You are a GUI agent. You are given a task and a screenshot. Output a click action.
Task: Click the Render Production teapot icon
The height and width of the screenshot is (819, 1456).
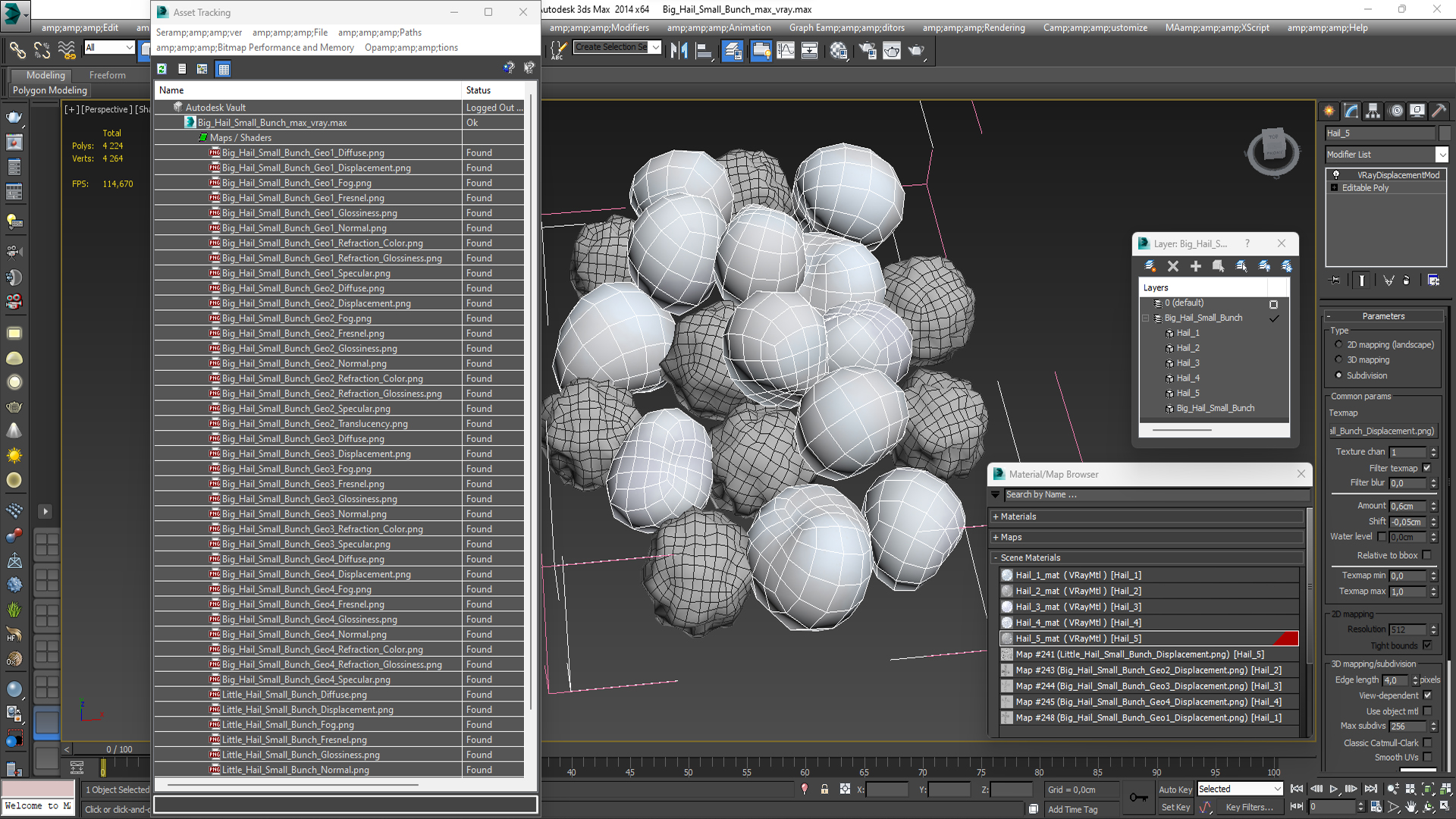(917, 51)
